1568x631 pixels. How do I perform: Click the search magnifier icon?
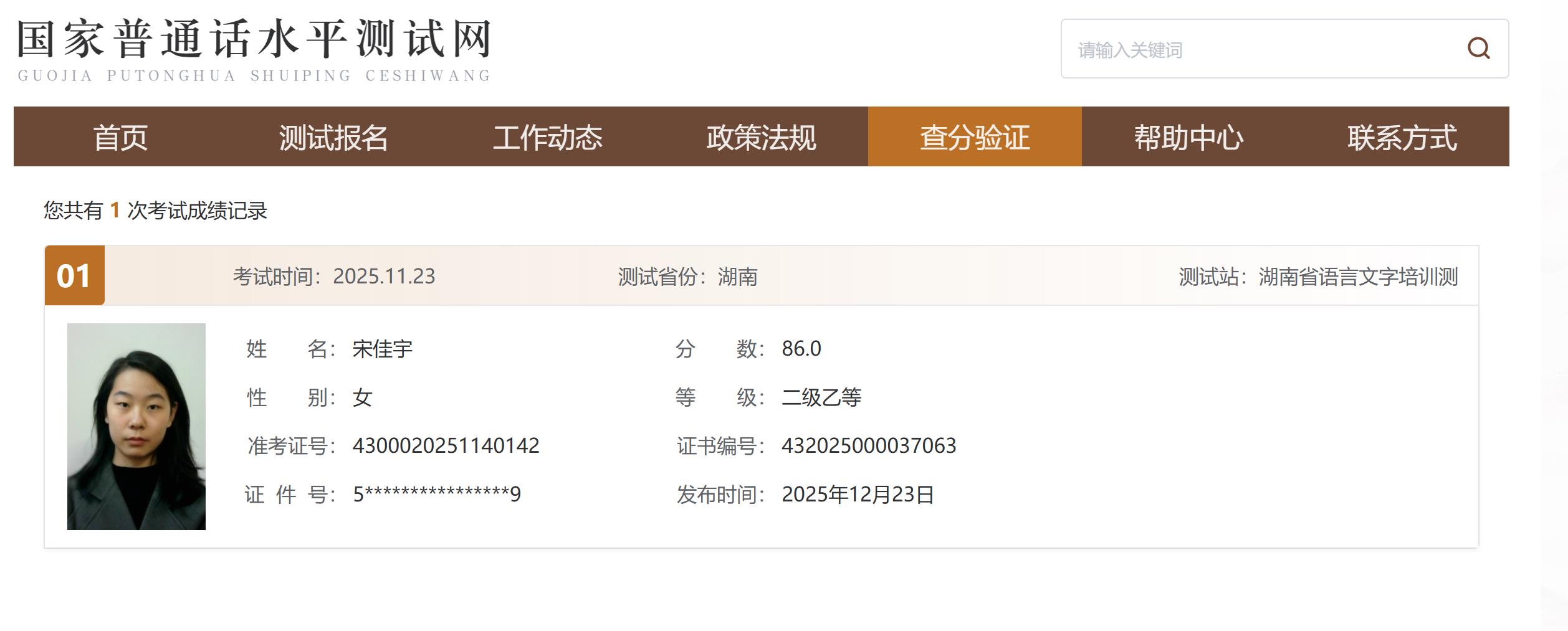[1478, 49]
